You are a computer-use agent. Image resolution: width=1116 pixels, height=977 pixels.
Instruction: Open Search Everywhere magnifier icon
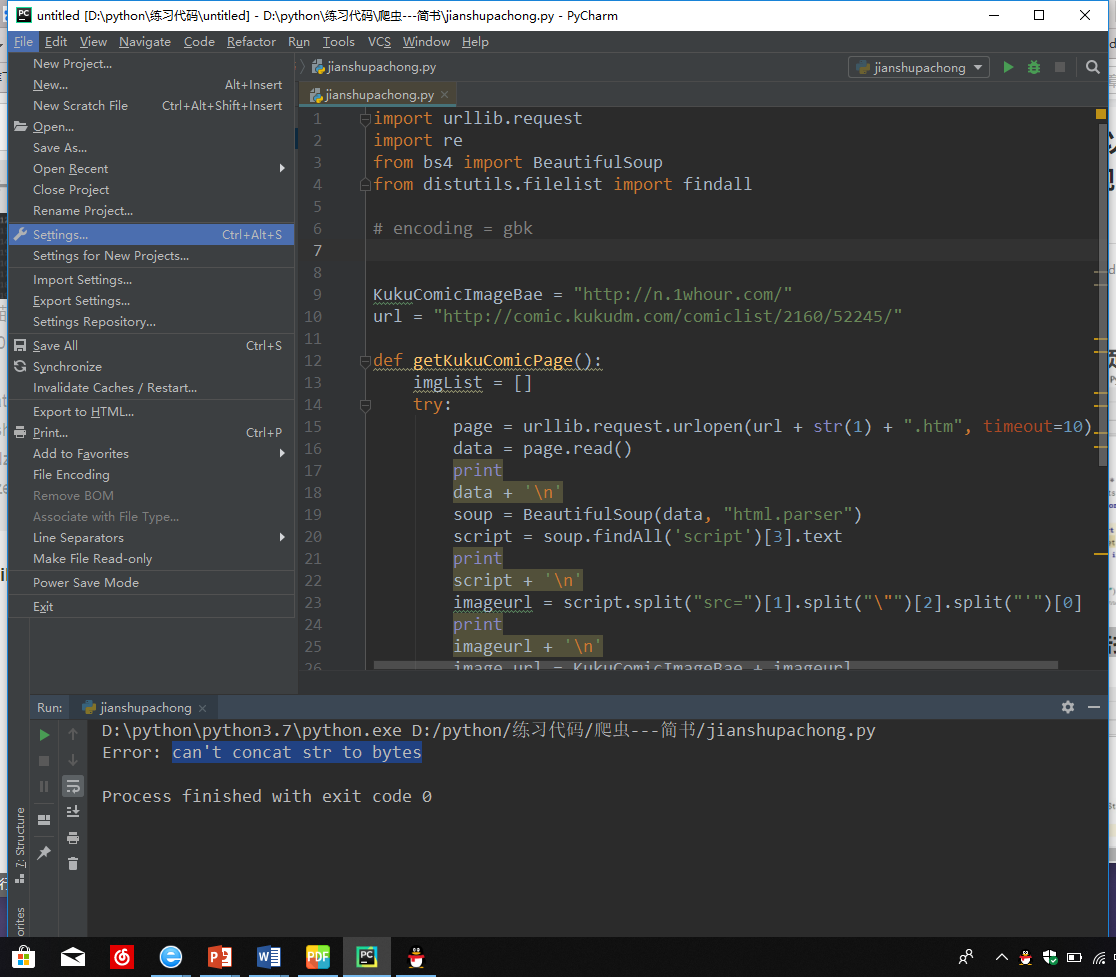[x=1093, y=67]
